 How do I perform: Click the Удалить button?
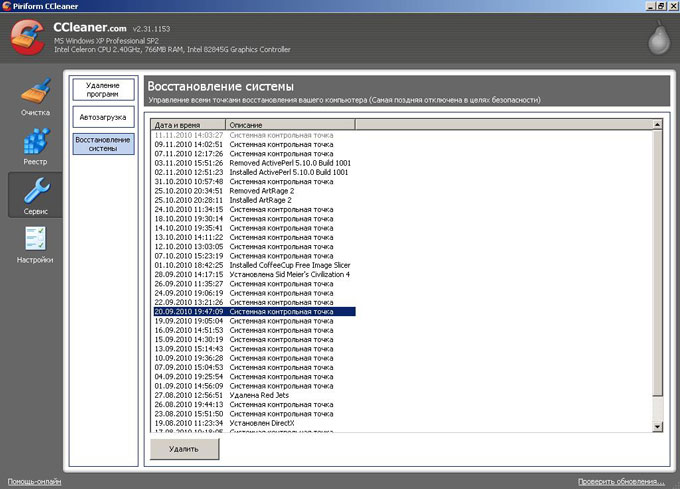coord(184,449)
